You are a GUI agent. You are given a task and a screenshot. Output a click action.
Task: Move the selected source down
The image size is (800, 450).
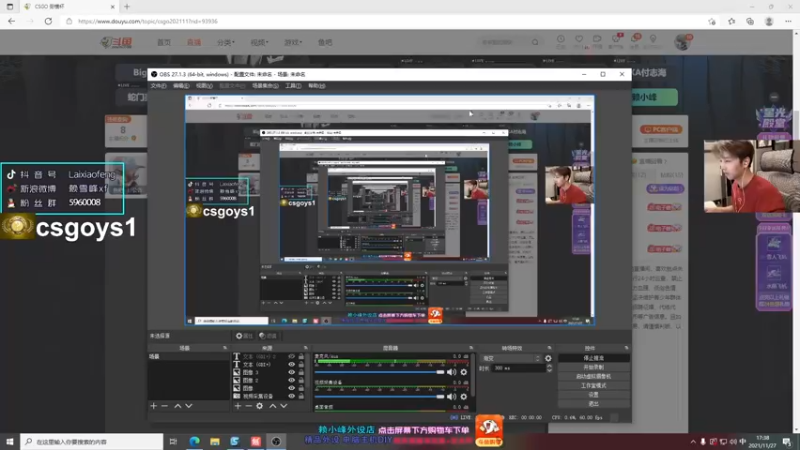[284, 406]
